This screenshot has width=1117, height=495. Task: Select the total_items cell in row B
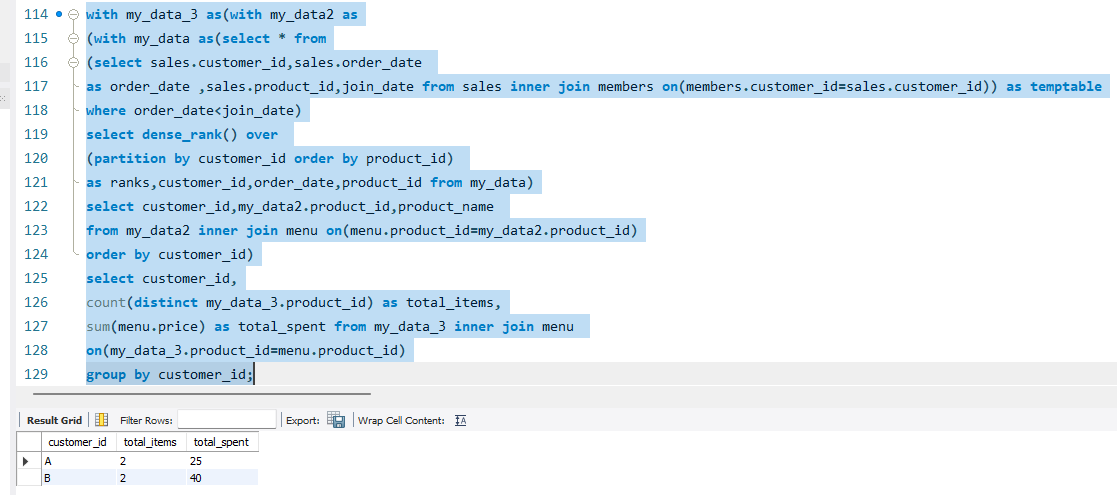click(150, 478)
